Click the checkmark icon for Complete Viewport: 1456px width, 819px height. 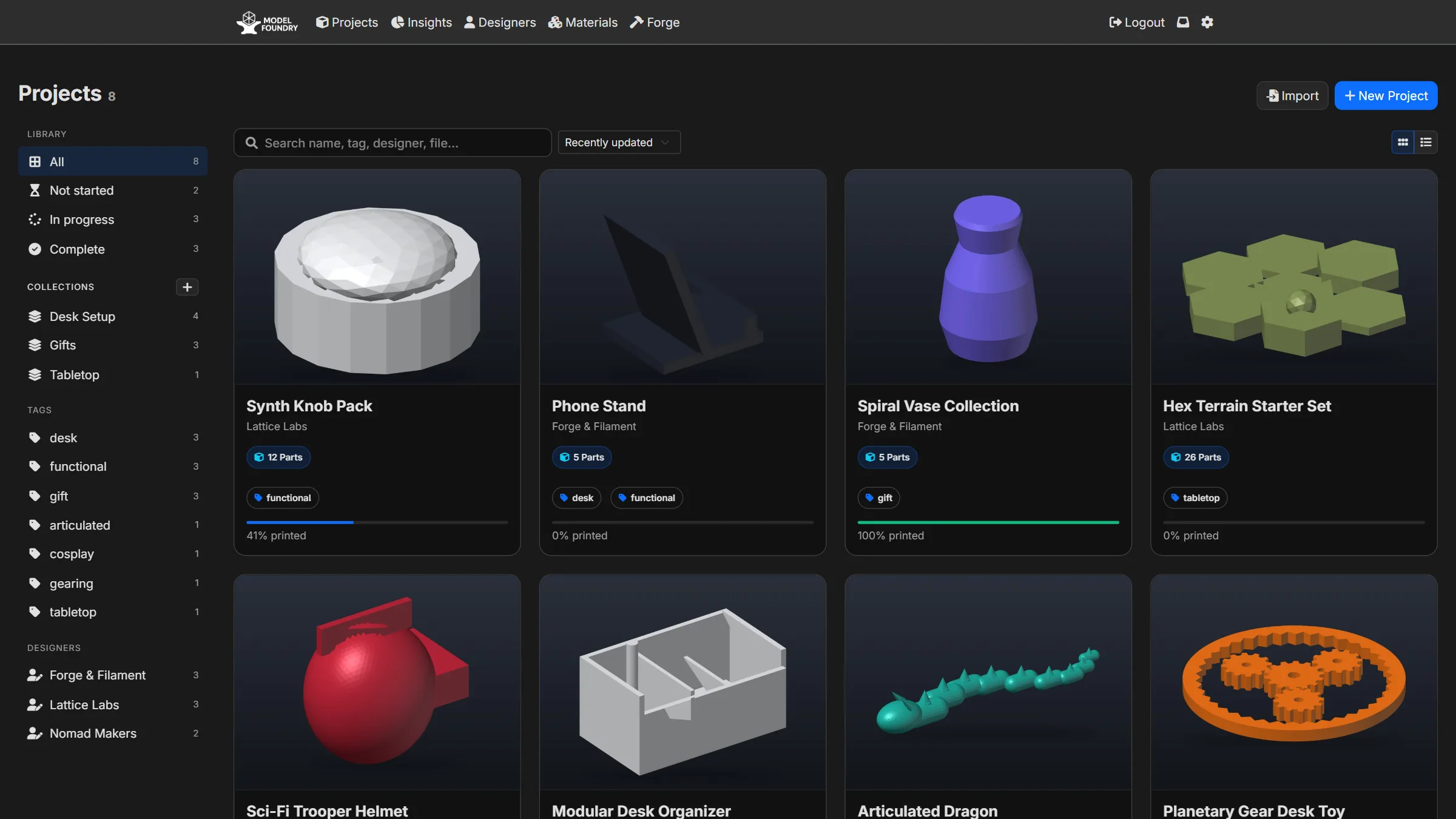[x=35, y=249]
